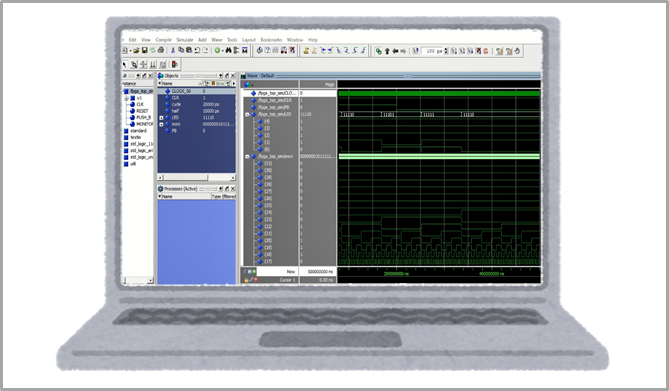Viewport: 669px width, 391px height.
Task: Close the Processes (Active) panel
Action: (233, 189)
